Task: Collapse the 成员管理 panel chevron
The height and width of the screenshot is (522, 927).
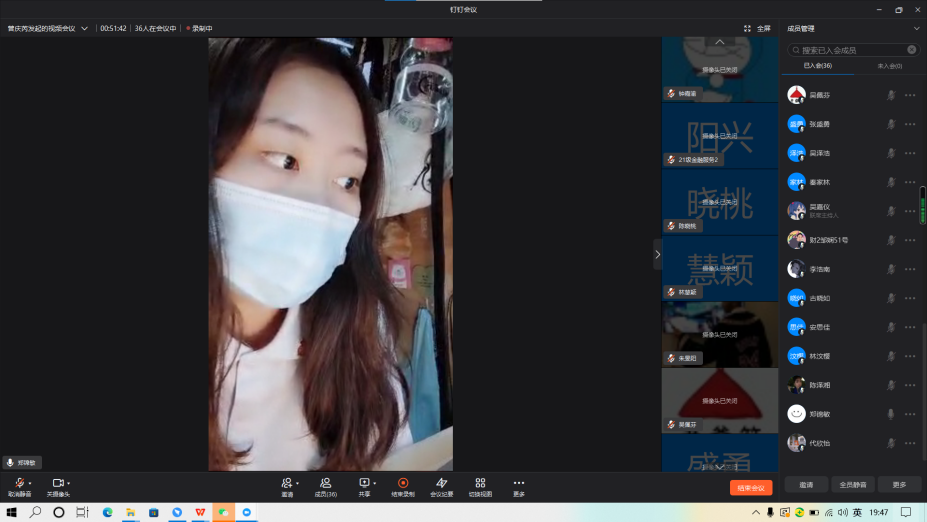Action: coord(917,29)
